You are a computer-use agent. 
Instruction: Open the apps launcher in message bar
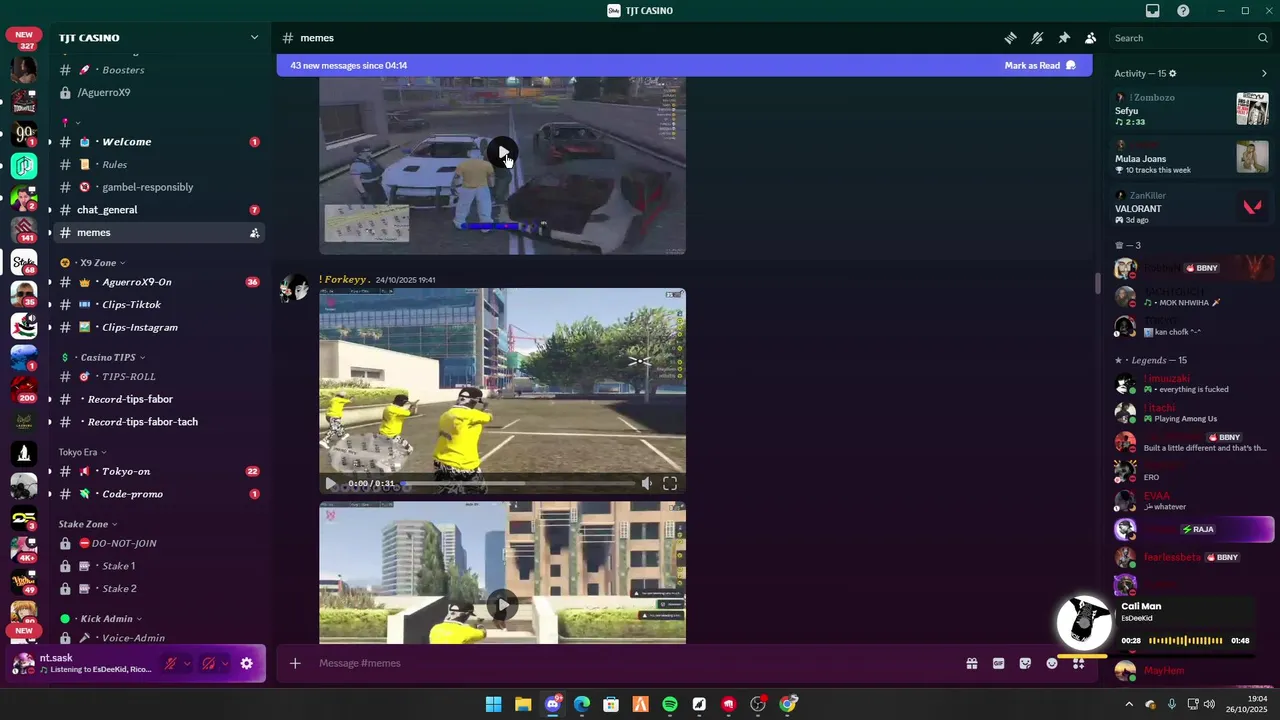click(x=1079, y=663)
